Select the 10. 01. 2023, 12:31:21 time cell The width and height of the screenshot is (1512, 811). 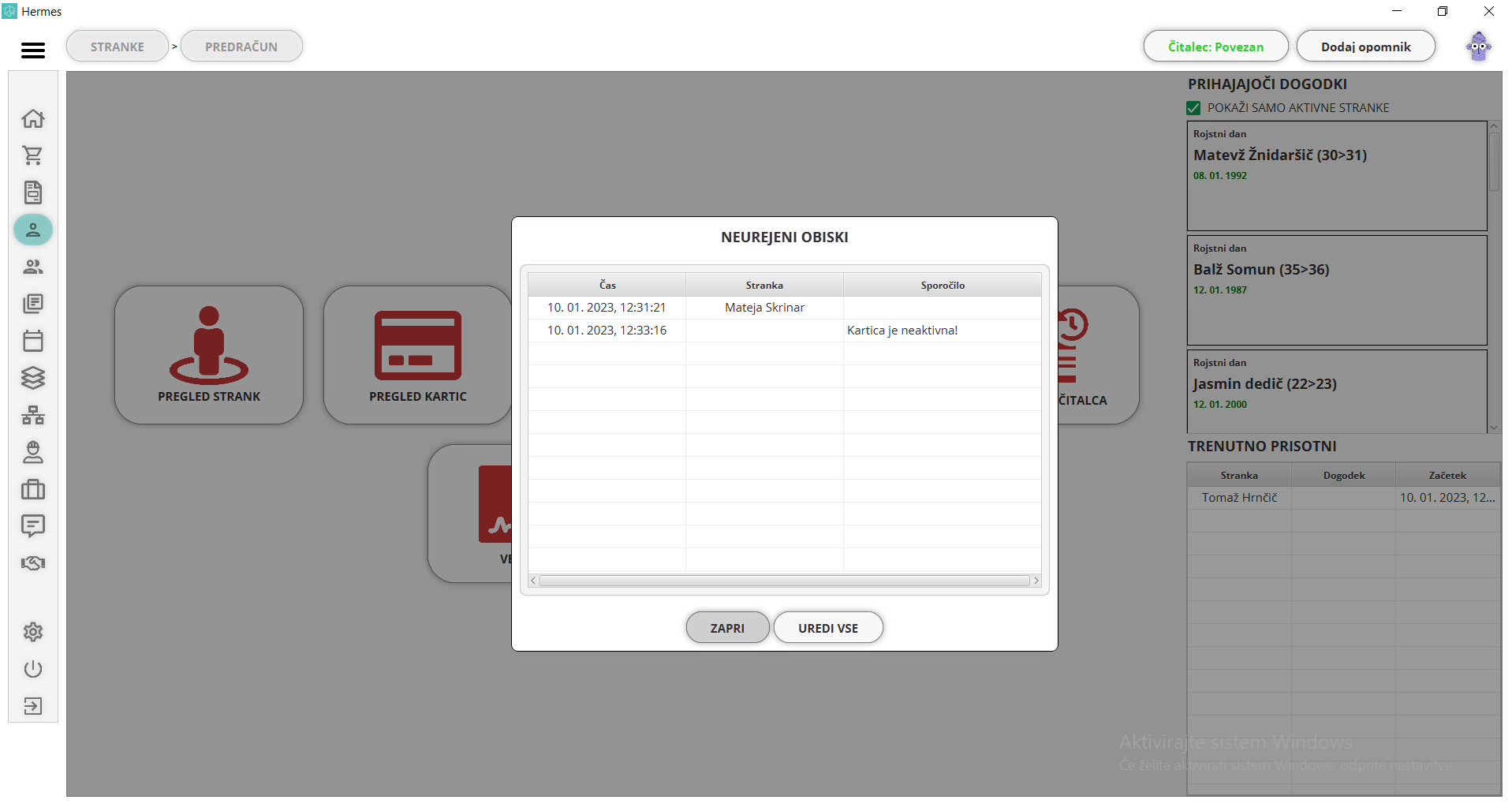[607, 308]
